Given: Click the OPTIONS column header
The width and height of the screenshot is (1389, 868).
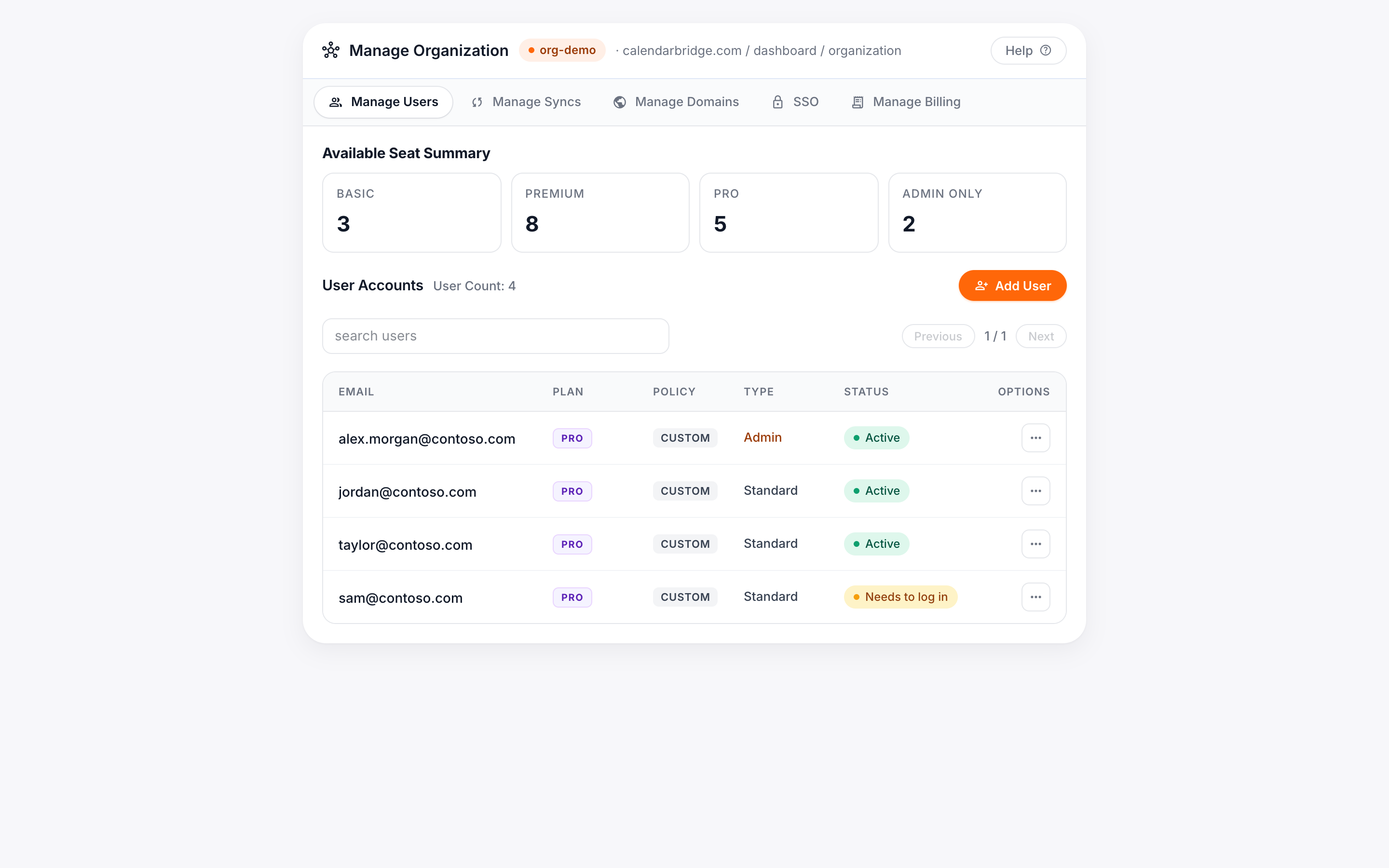Looking at the screenshot, I should (x=1023, y=392).
